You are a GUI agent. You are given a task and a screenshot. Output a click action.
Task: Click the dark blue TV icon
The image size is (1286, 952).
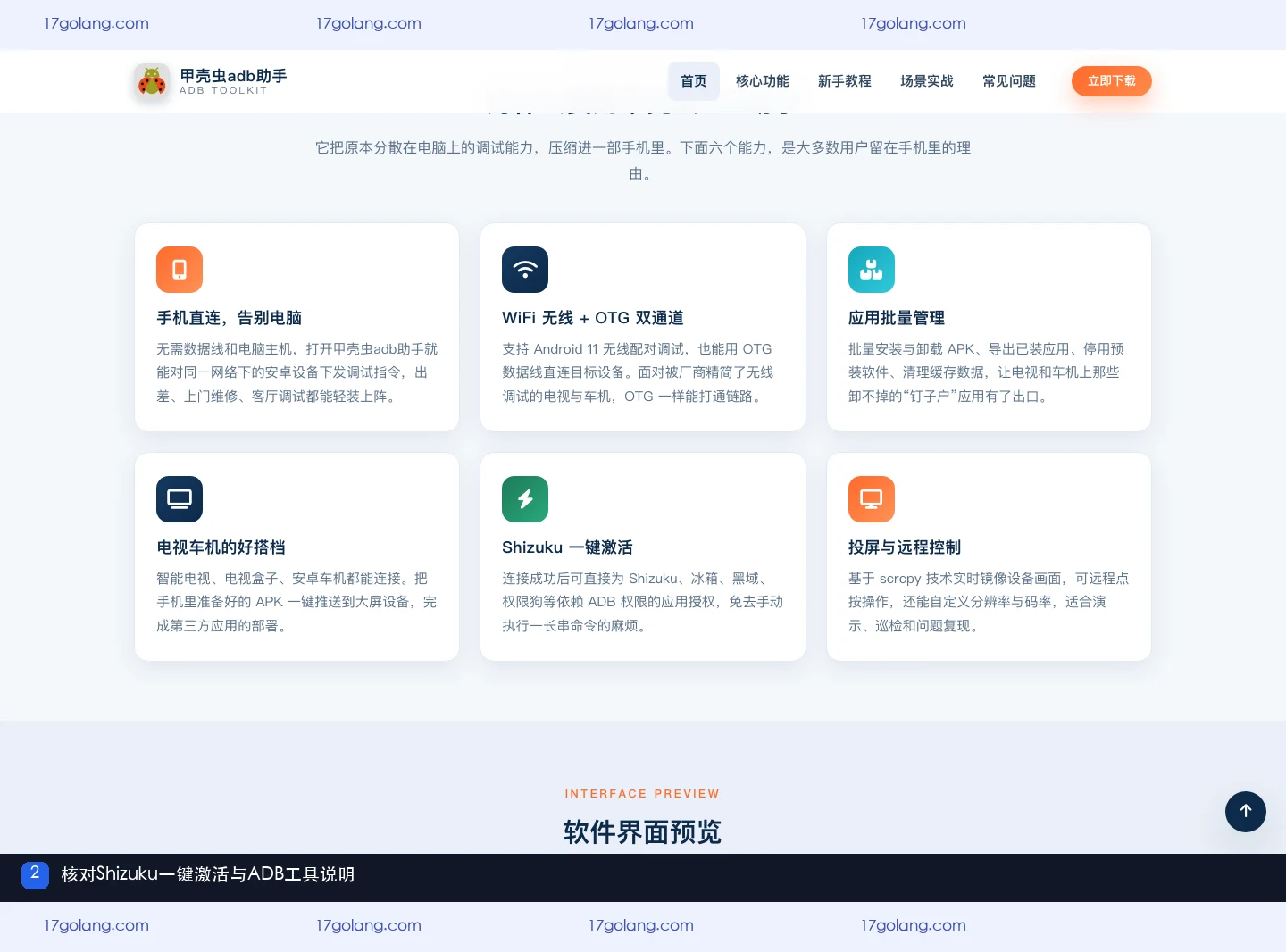coord(180,499)
